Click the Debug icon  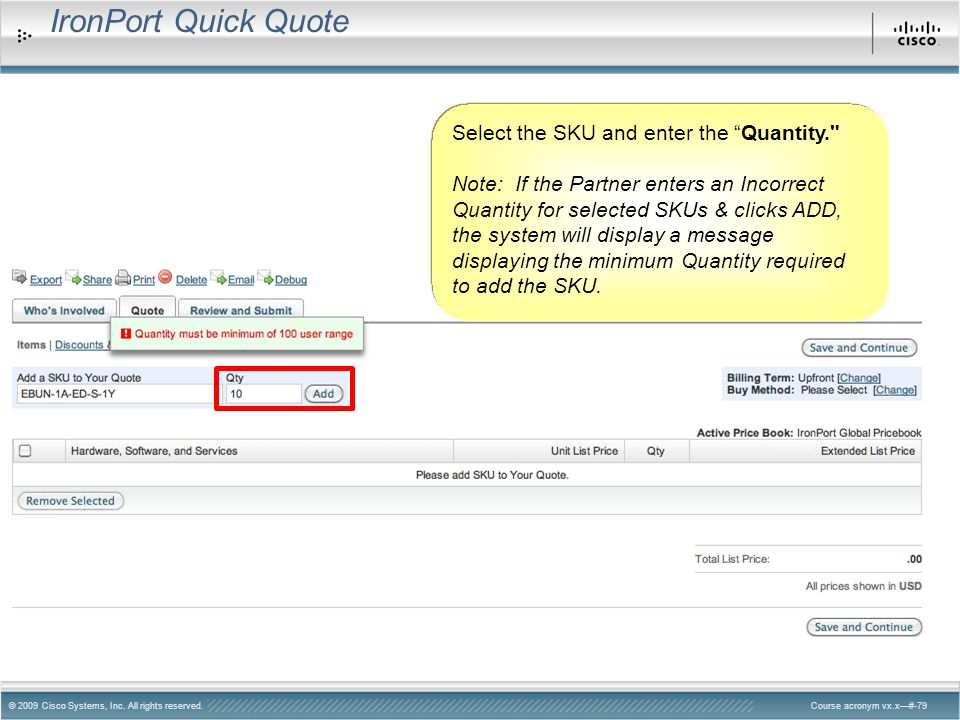[266, 277]
